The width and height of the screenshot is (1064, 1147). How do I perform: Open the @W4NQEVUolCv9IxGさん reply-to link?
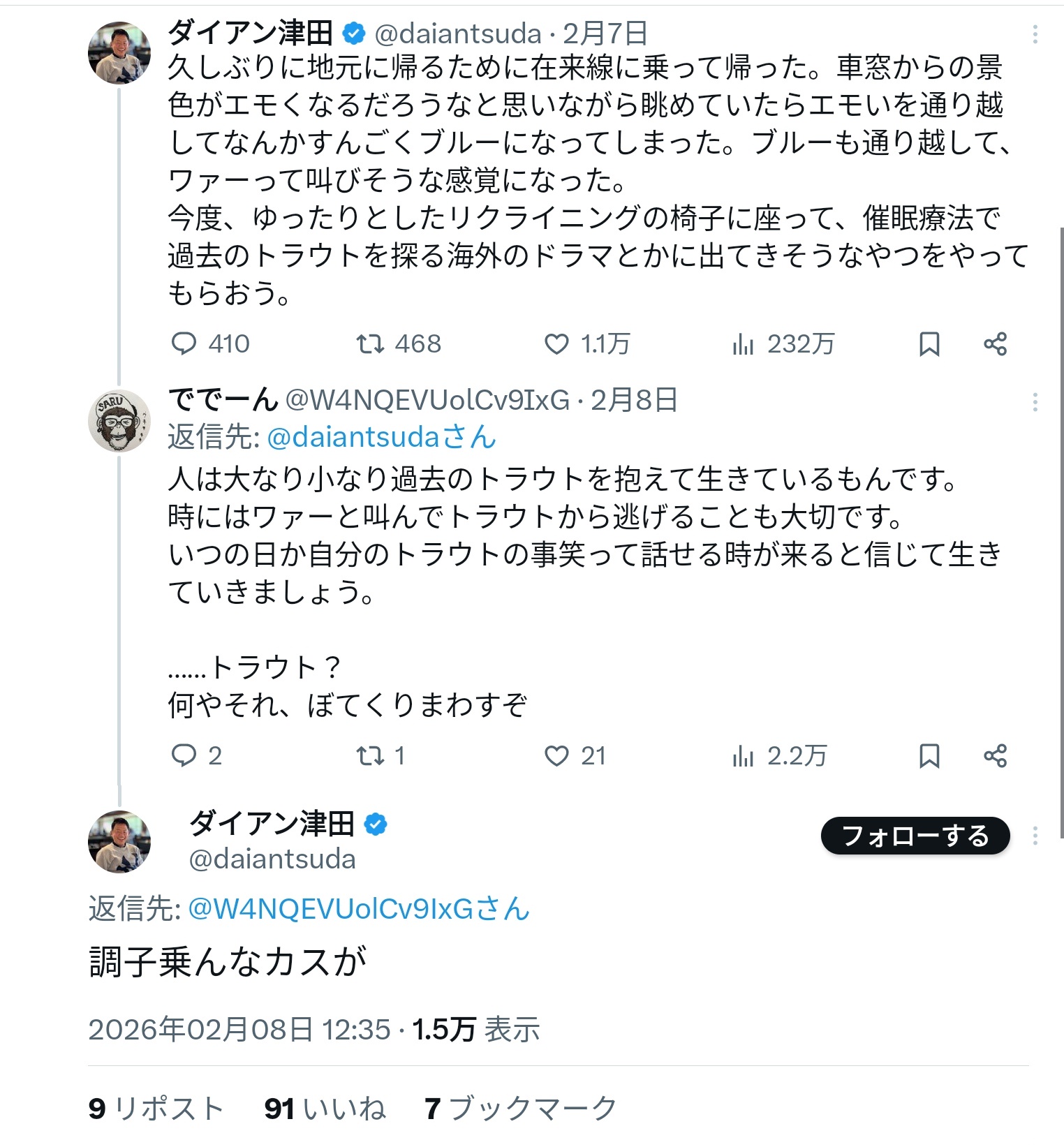359,909
